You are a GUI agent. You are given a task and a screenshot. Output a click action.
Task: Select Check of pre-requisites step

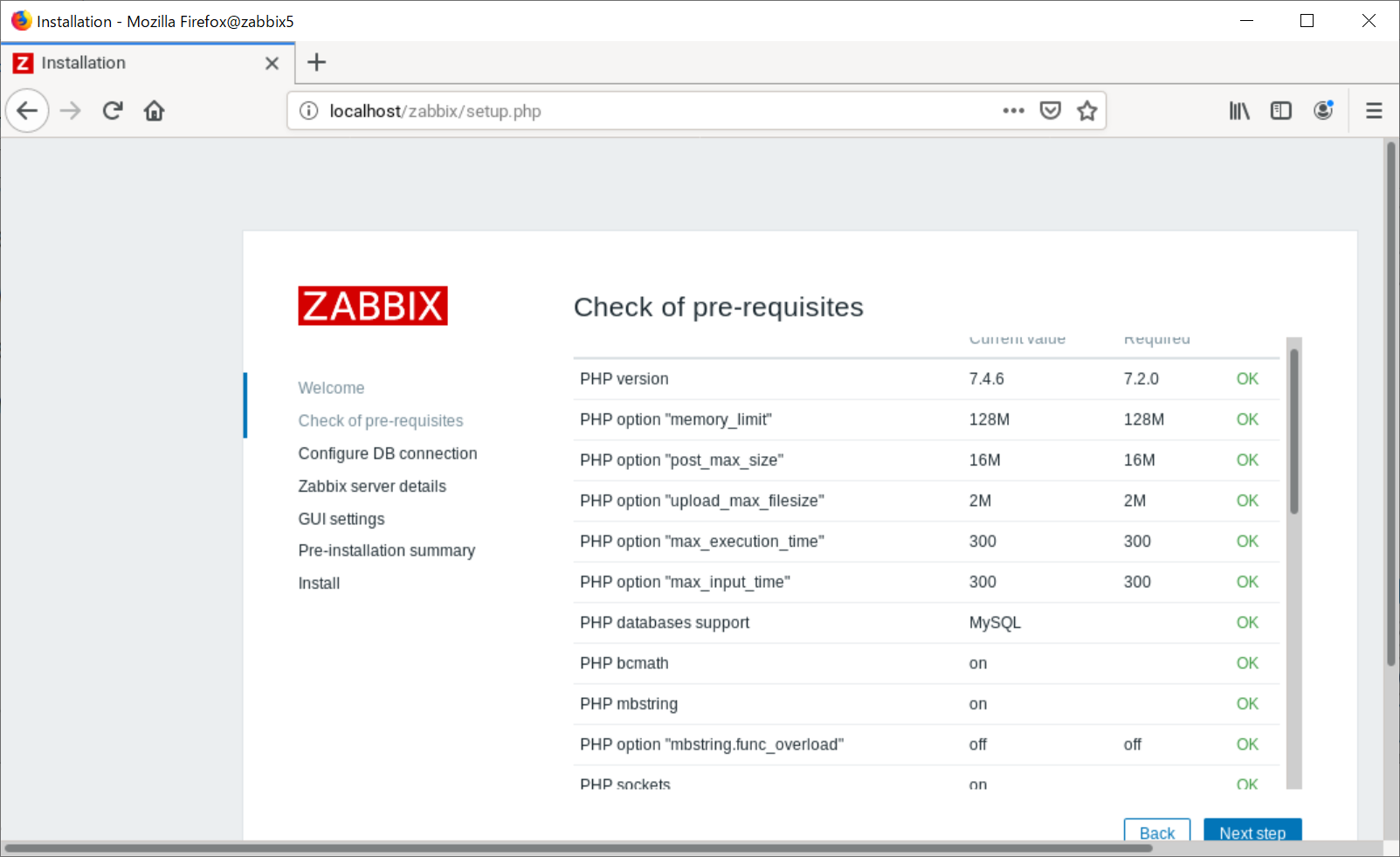(x=381, y=421)
